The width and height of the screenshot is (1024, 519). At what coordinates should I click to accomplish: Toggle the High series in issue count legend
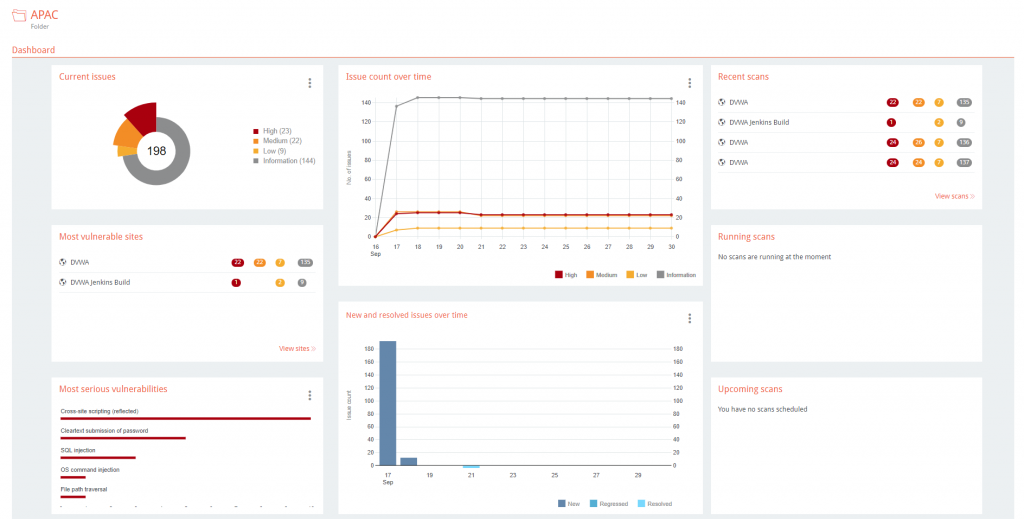coord(564,275)
